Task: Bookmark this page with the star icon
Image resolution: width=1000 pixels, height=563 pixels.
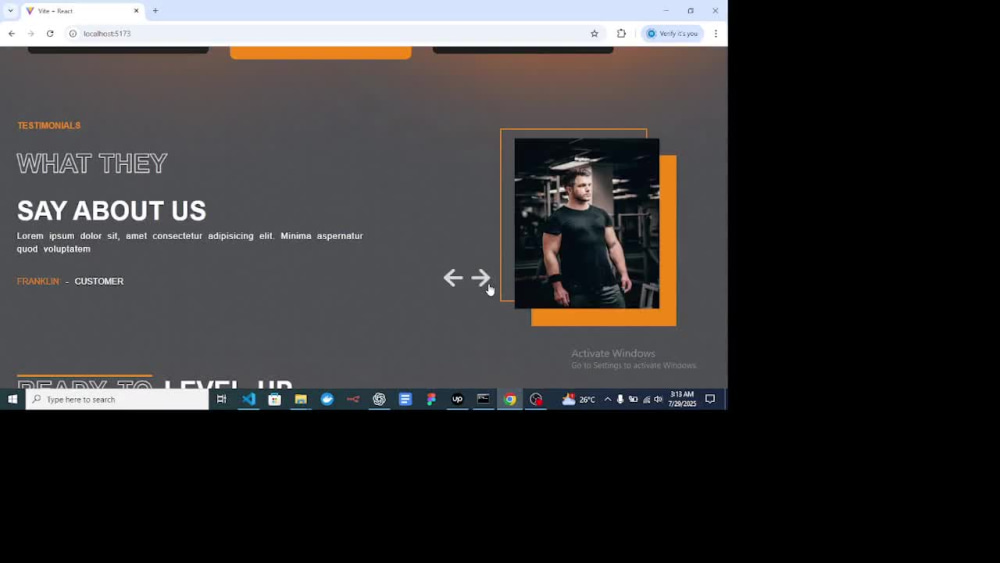Action: [x=594, y=33]
